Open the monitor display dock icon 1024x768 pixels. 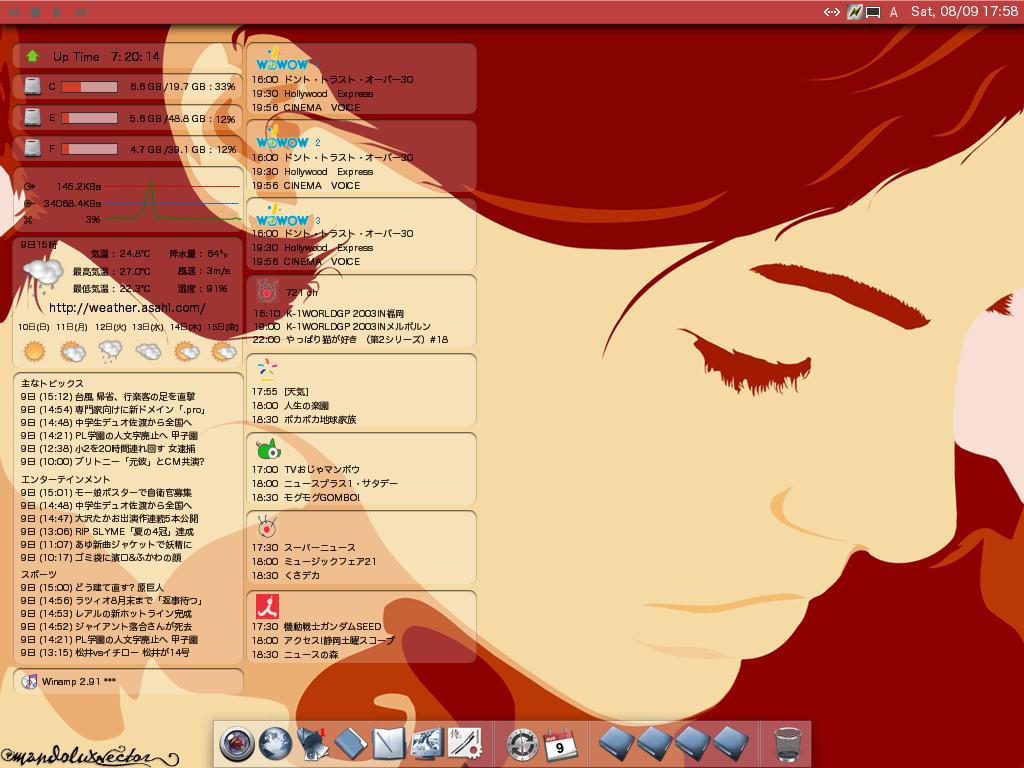[426, 744]
